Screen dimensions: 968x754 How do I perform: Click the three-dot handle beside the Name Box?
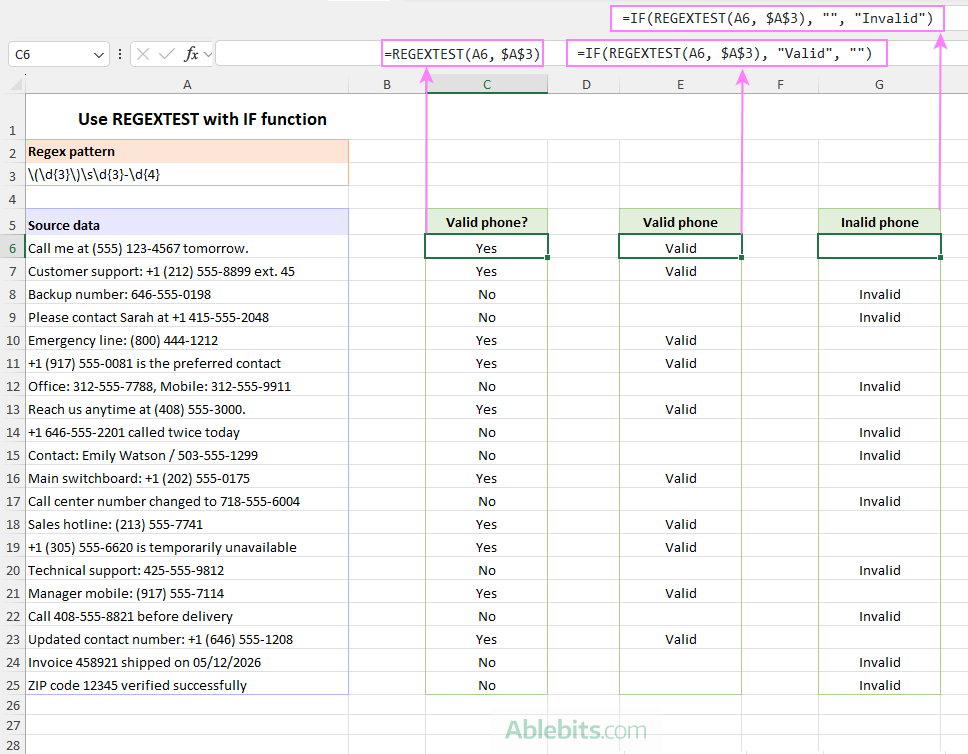pos(120,54)
